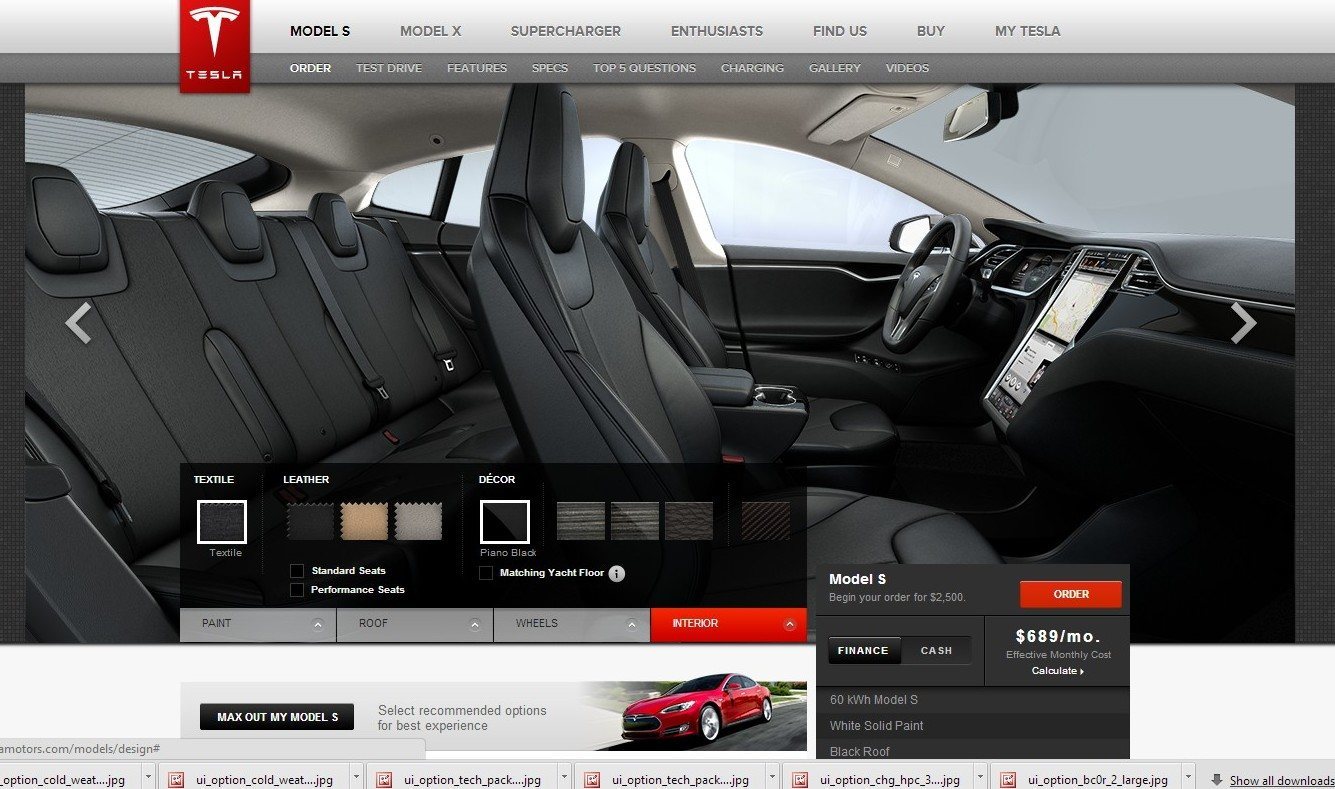This screenshot has width=1335, height=789.
Task: Open the Specs sub-menu item
Action: (550, 68)
